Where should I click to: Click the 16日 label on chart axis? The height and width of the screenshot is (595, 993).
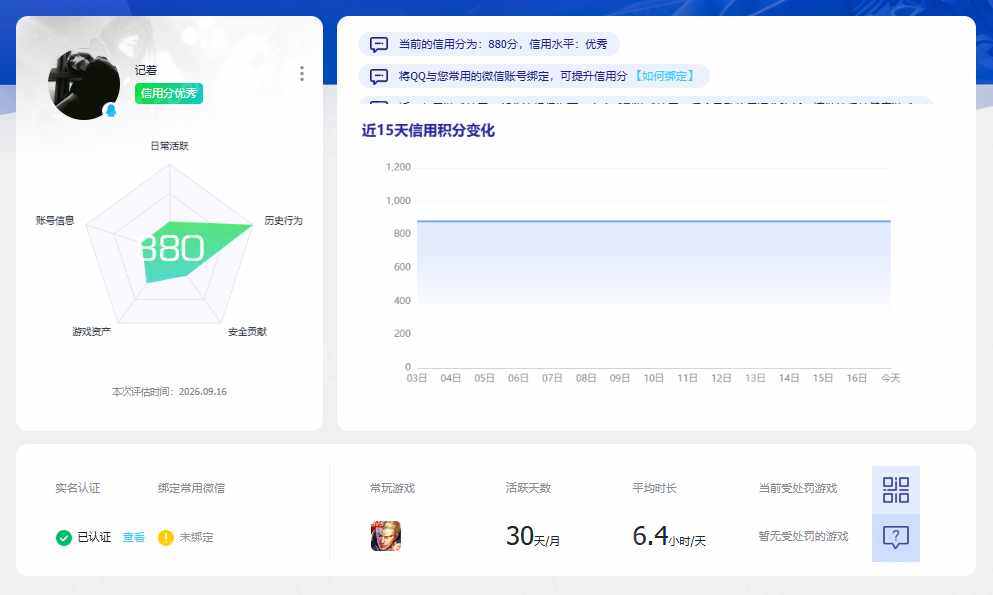point(857,378)
